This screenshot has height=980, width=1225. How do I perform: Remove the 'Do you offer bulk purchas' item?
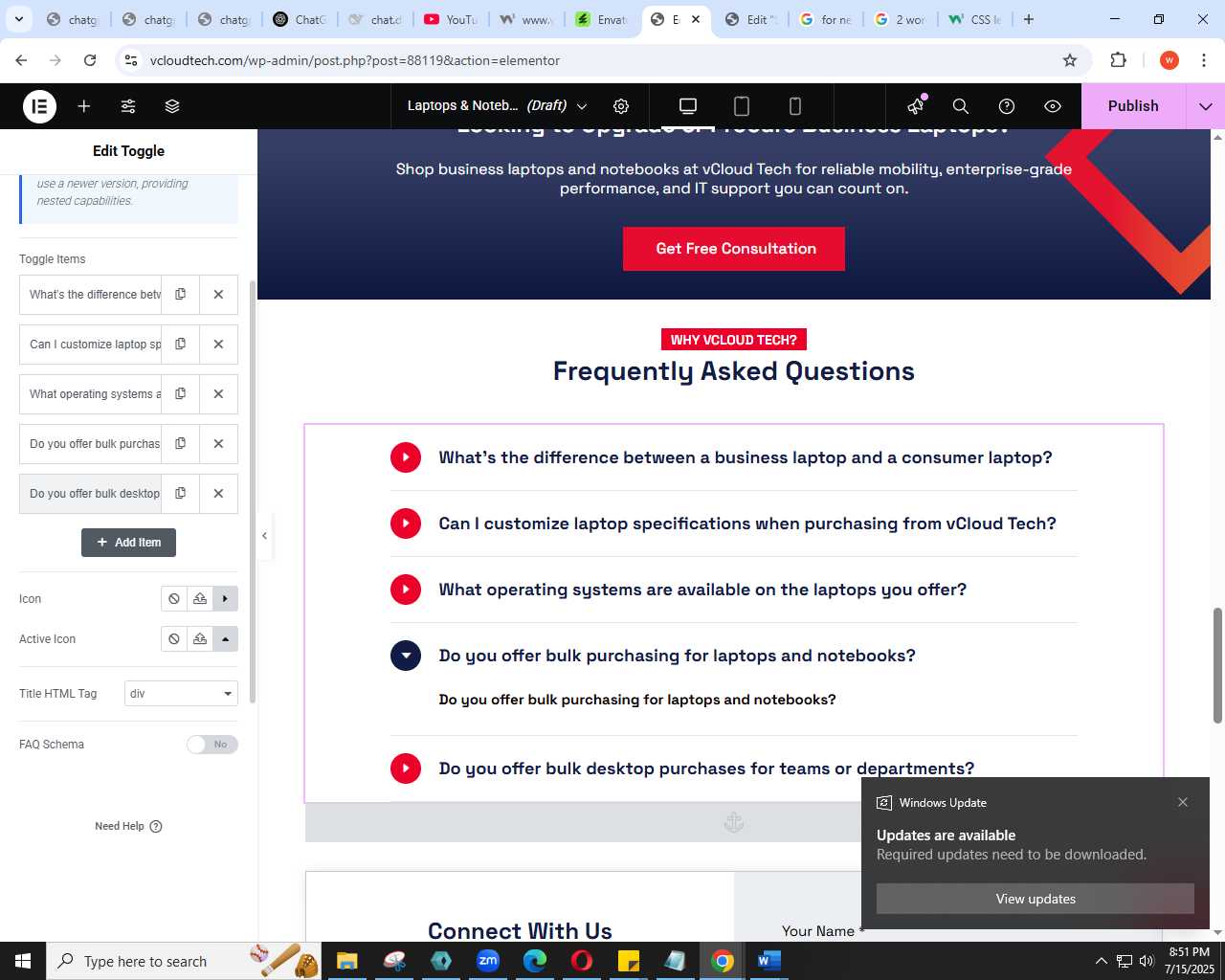coord(218,444)
